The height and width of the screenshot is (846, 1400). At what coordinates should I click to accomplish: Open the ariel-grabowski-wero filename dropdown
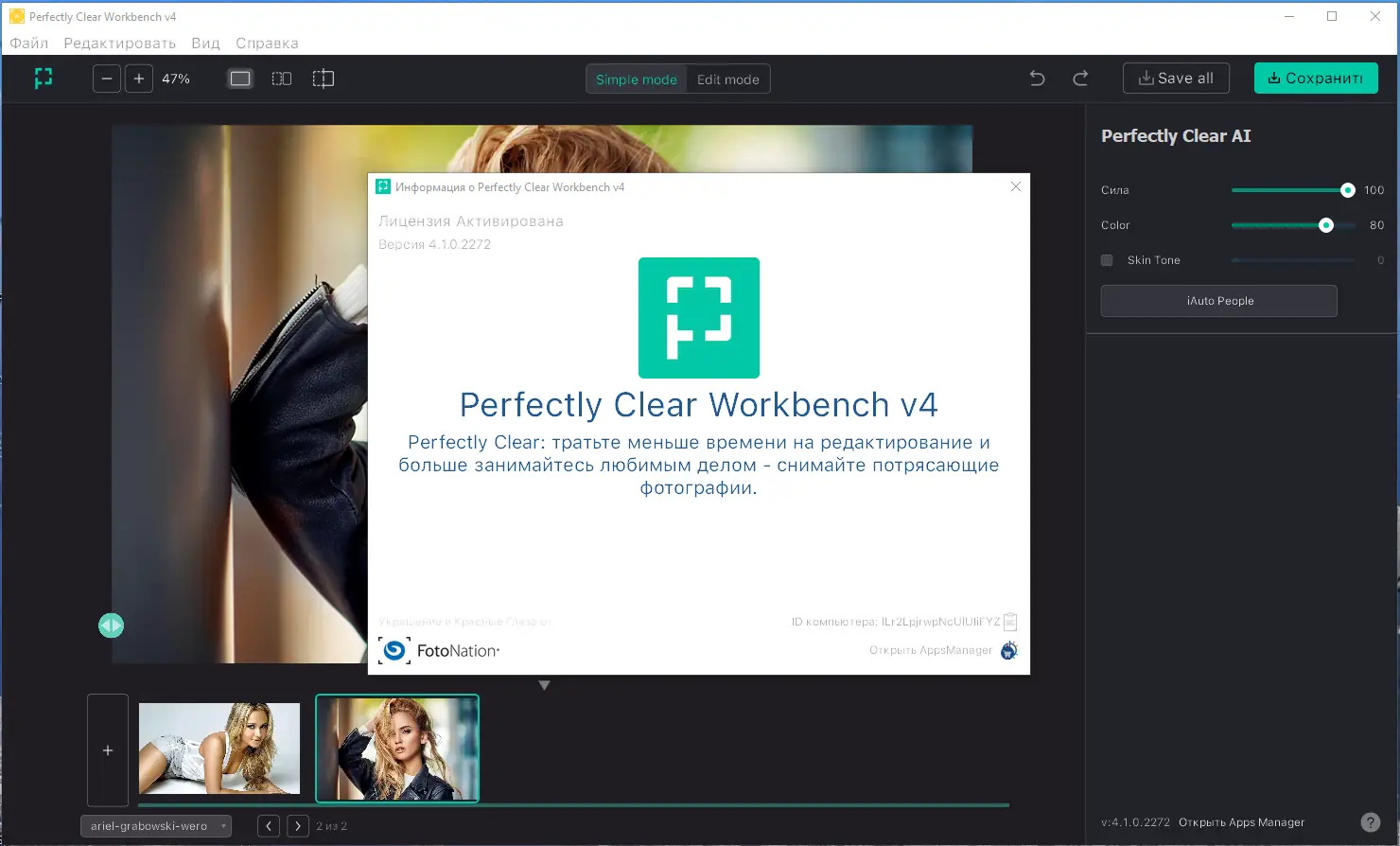click(223, 825)
